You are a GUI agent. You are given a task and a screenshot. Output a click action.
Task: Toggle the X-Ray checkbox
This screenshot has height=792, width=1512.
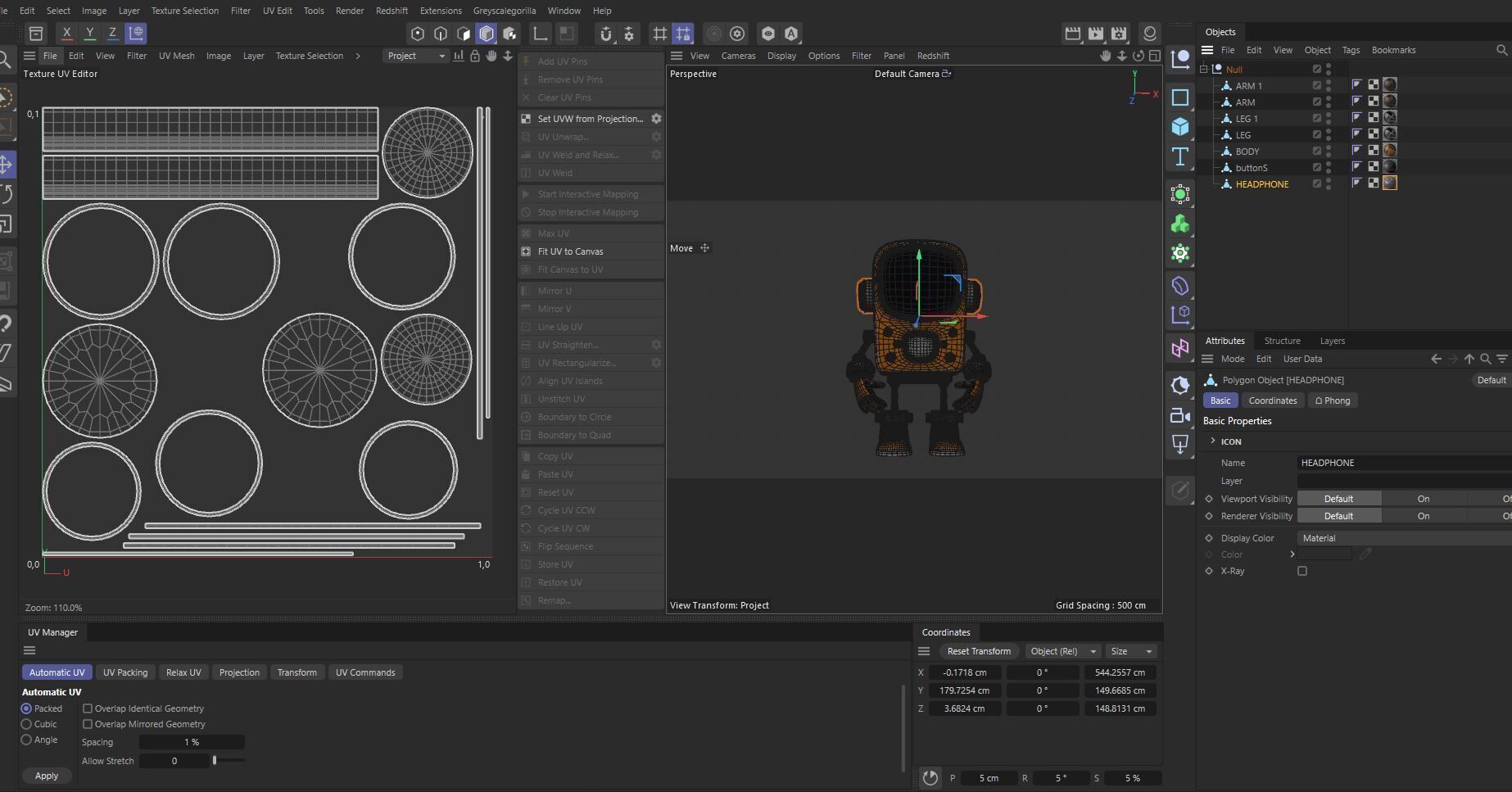pyautogui.click(x=1302, y=571)
